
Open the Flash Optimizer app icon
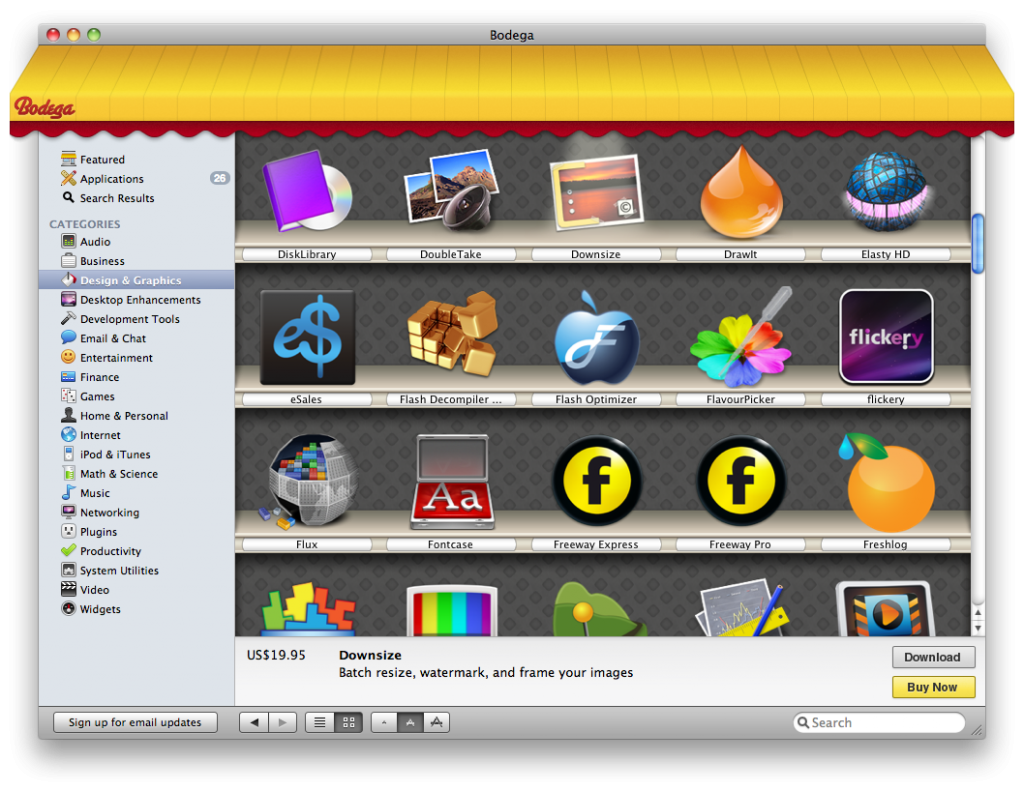[x=596, y=338]
